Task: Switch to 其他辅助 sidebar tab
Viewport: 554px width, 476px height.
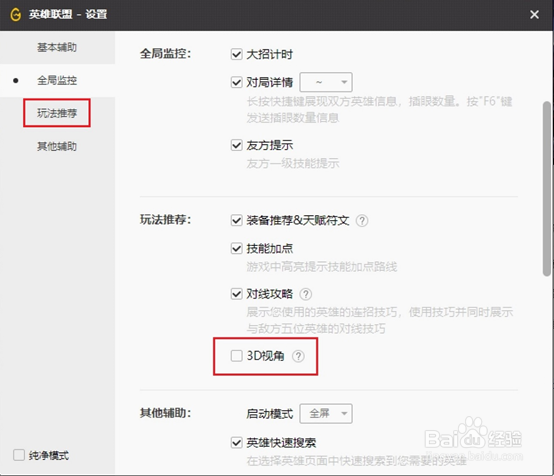Action: click(57, 146)
